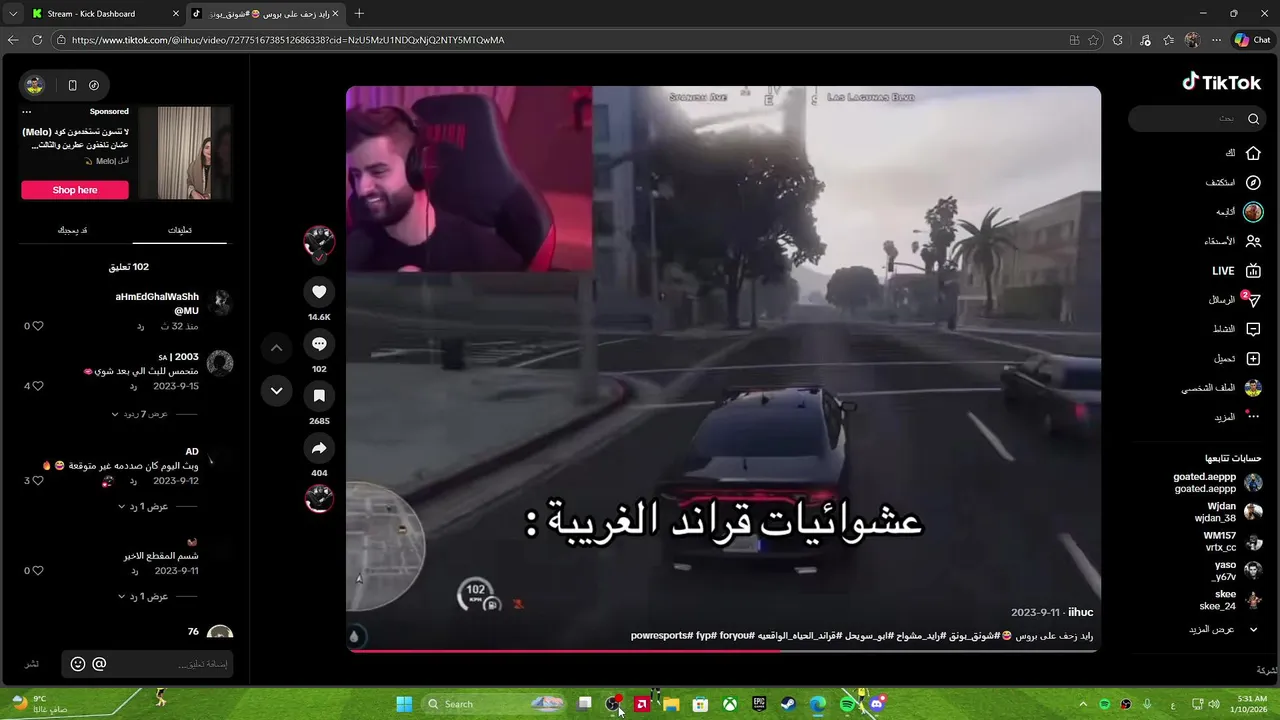Open Copilot Chat in Edge
1280x720 pixels.
[1253, 40]
